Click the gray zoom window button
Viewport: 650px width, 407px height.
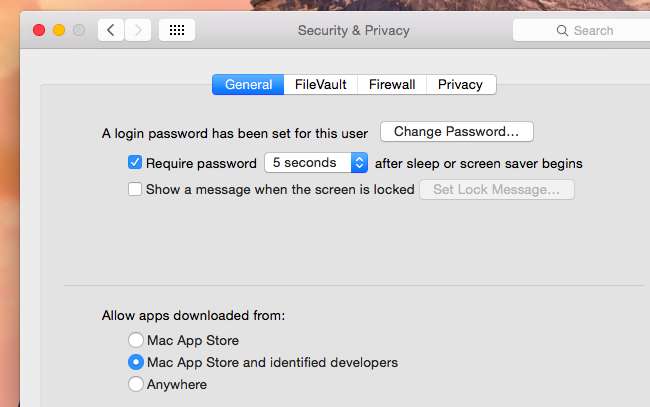coord(79,30)
